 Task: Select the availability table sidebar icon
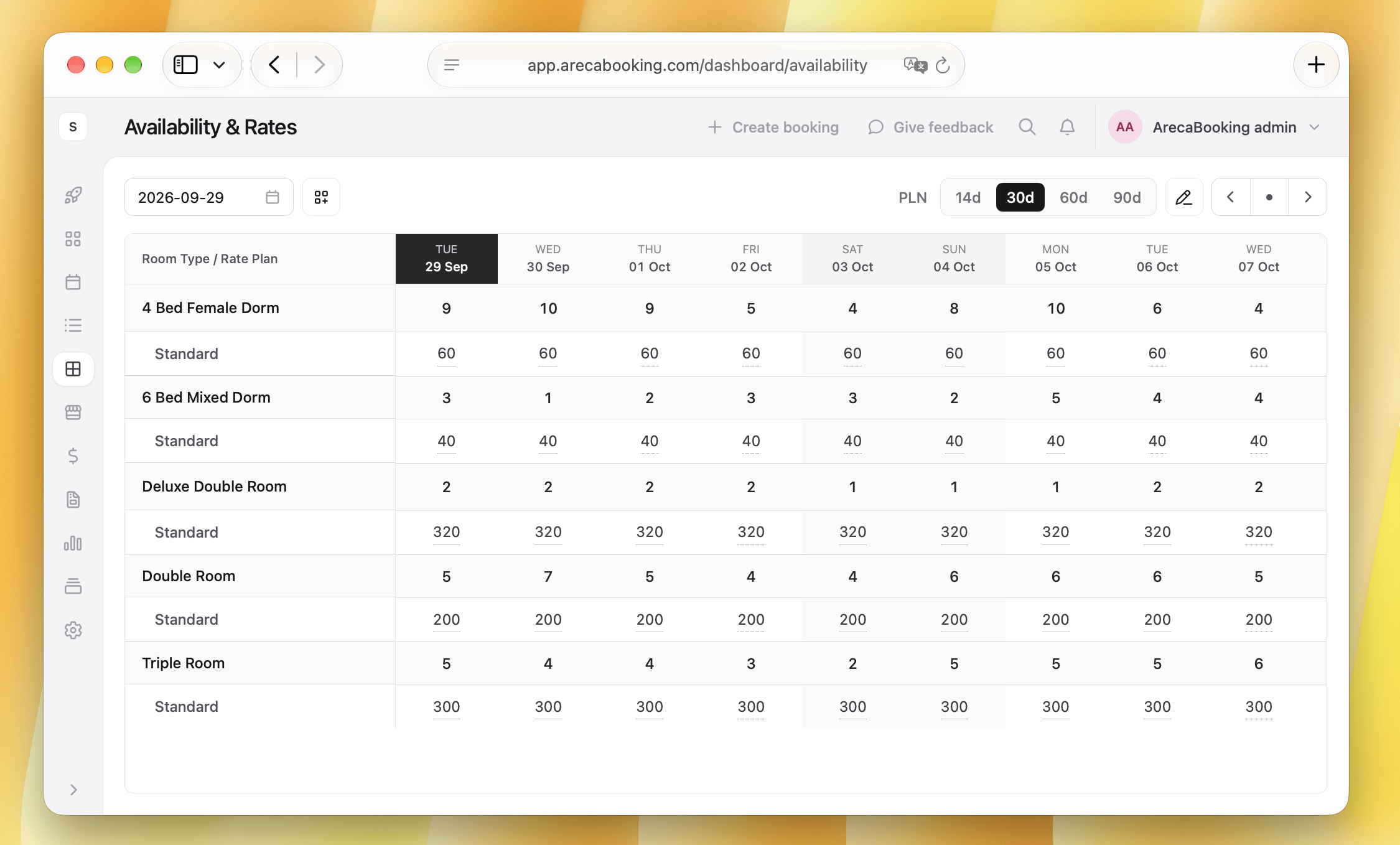click(73, 369)
